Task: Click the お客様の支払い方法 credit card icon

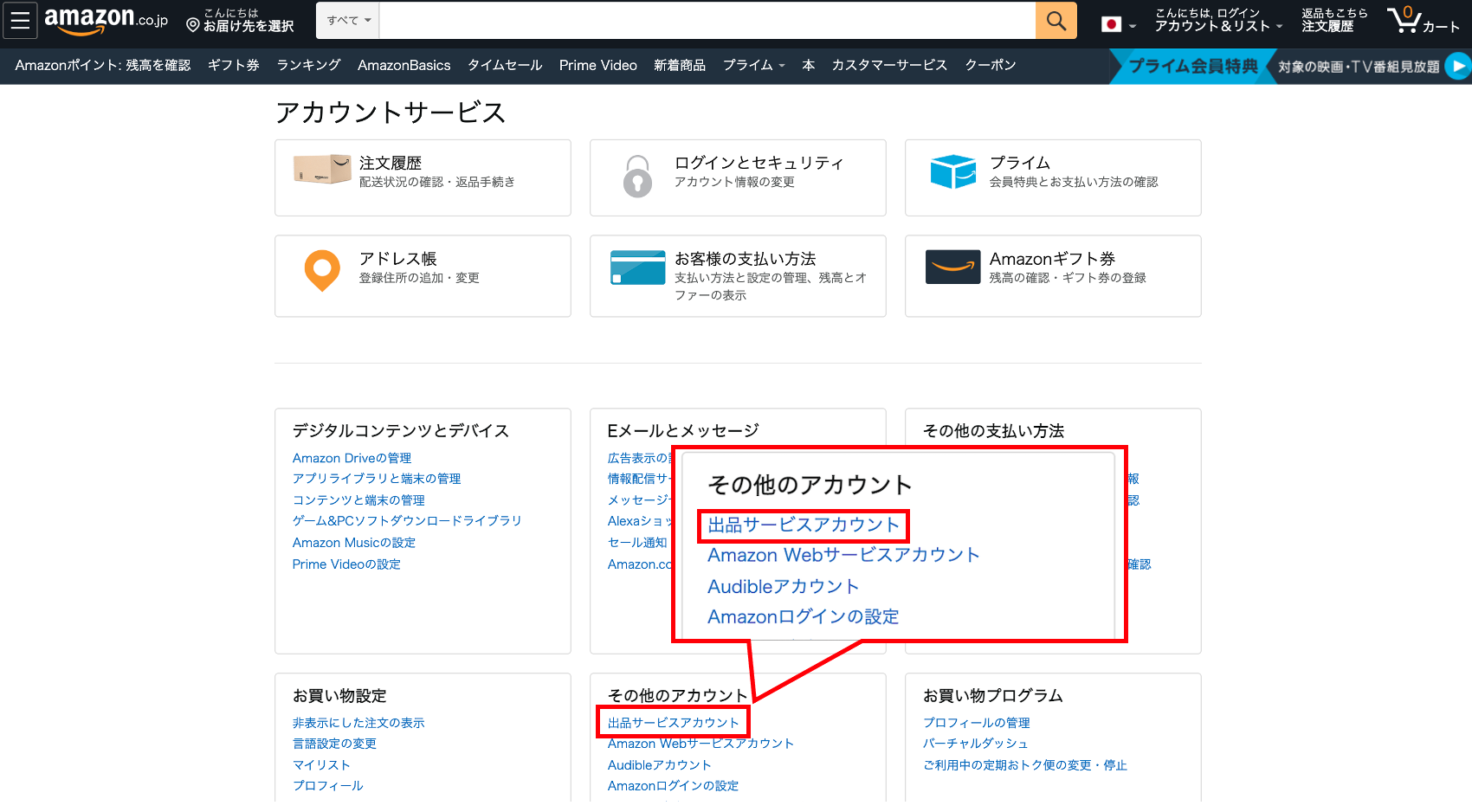Action: coord(638,267)
